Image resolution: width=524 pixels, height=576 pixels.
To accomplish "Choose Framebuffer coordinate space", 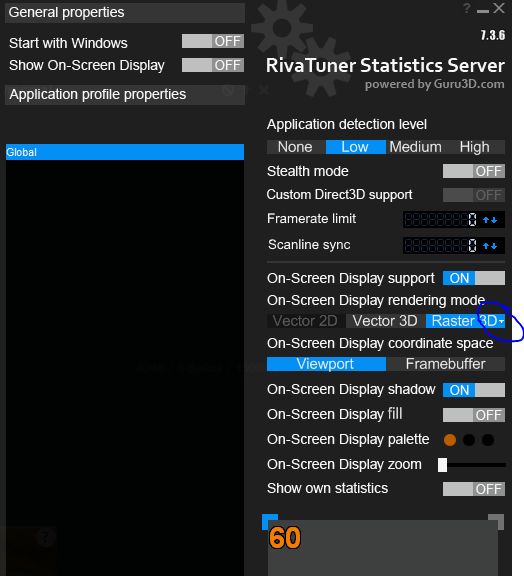I will tap(445, 364).
